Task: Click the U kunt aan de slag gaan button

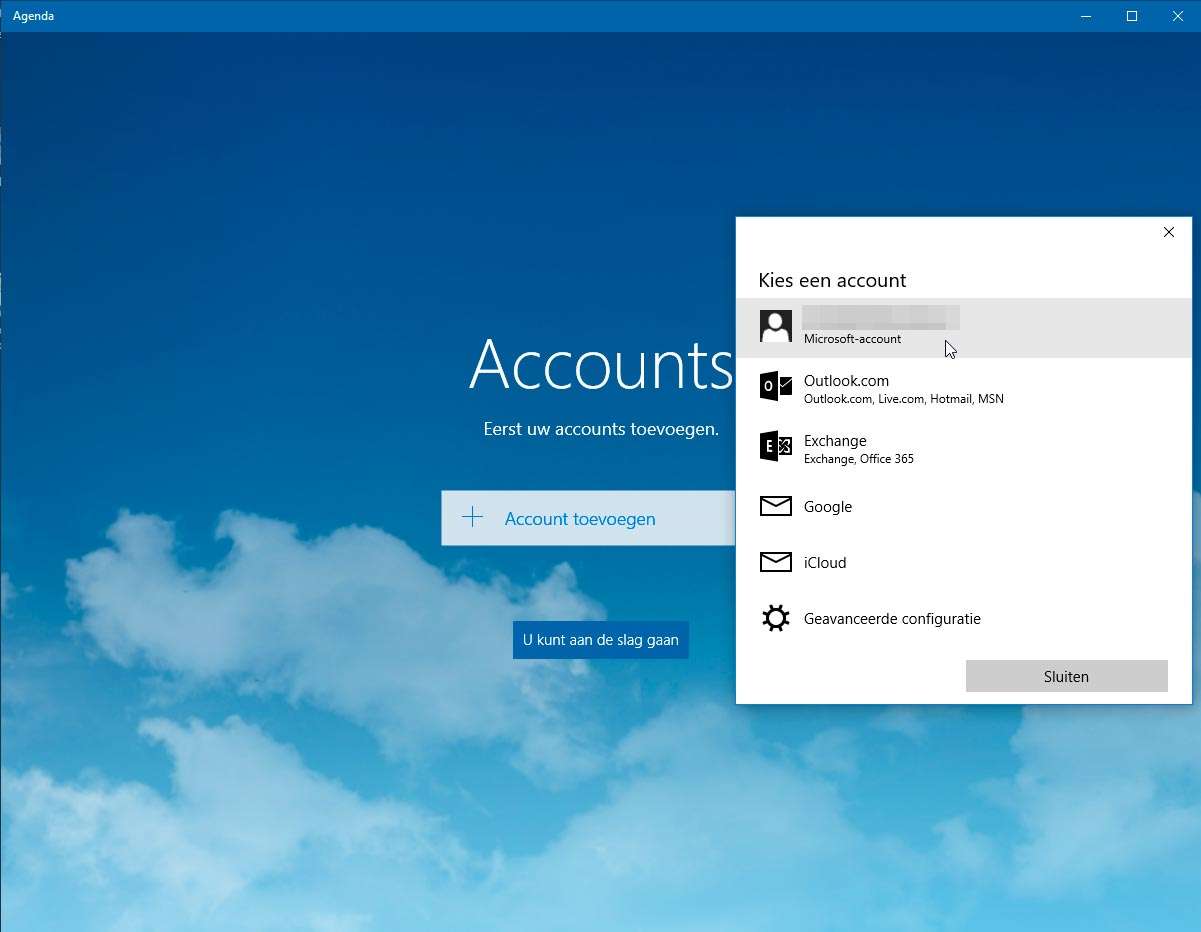Action: pos(601,640)
